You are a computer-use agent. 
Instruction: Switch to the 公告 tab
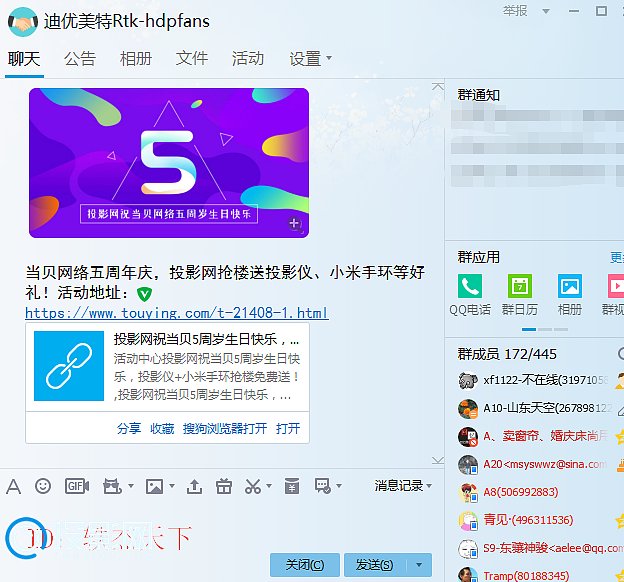coord(80,59)
